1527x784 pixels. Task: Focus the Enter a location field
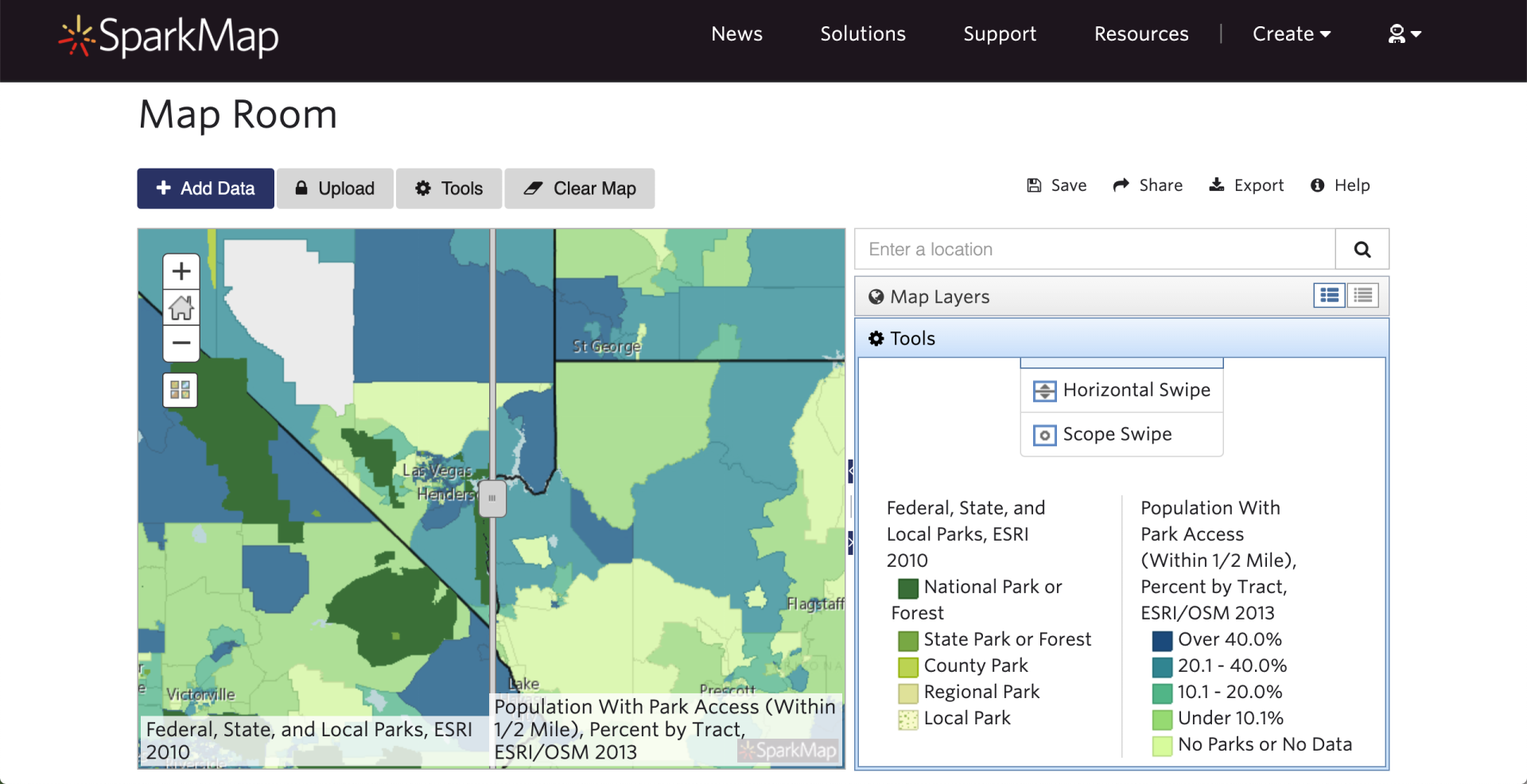1094,250
